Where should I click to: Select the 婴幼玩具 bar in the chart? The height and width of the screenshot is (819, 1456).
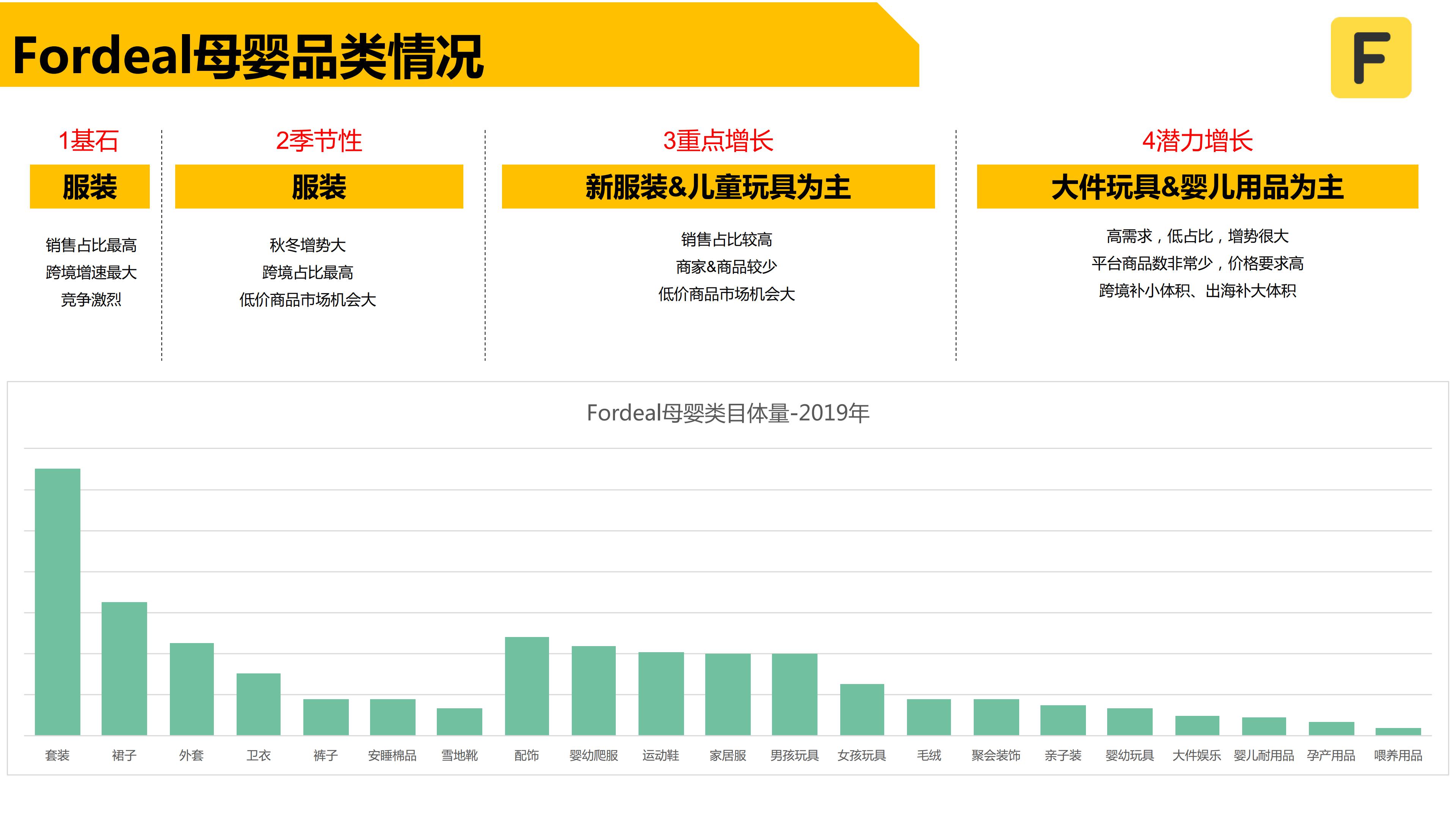pyautogui.click(x=1130, y=722)
